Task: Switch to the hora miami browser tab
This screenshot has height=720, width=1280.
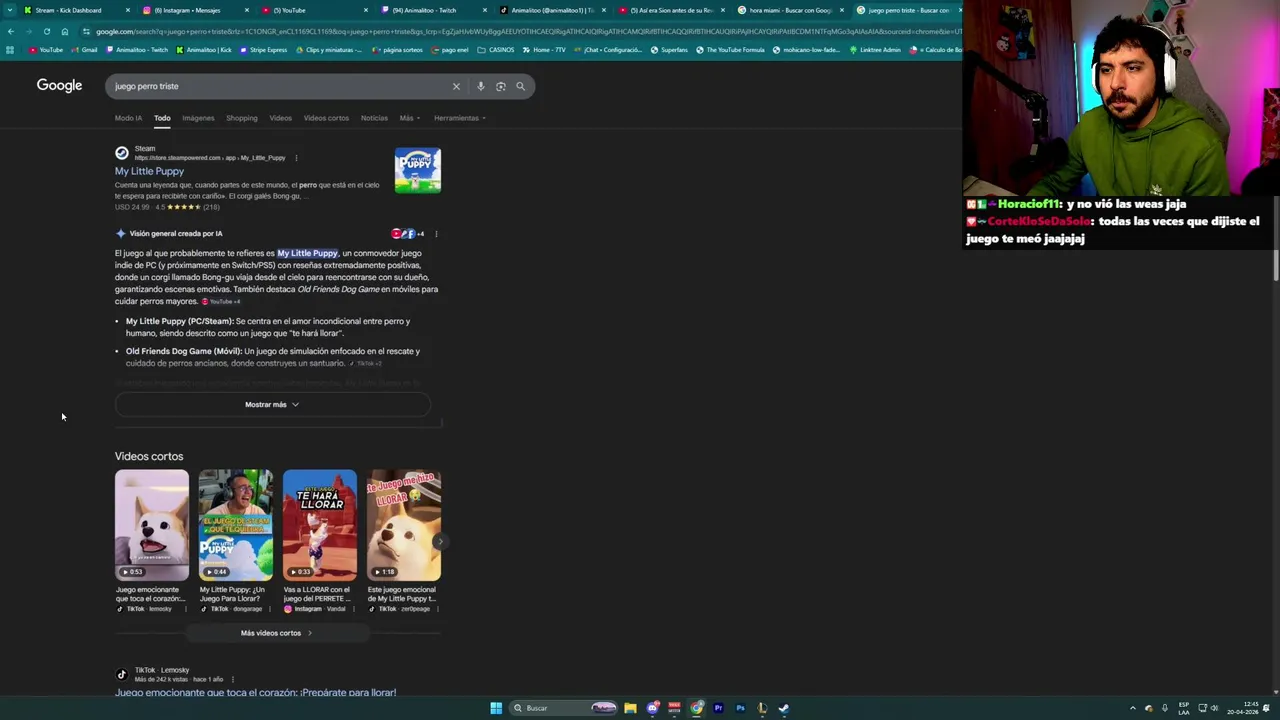Action: click(x=790, y=10)
